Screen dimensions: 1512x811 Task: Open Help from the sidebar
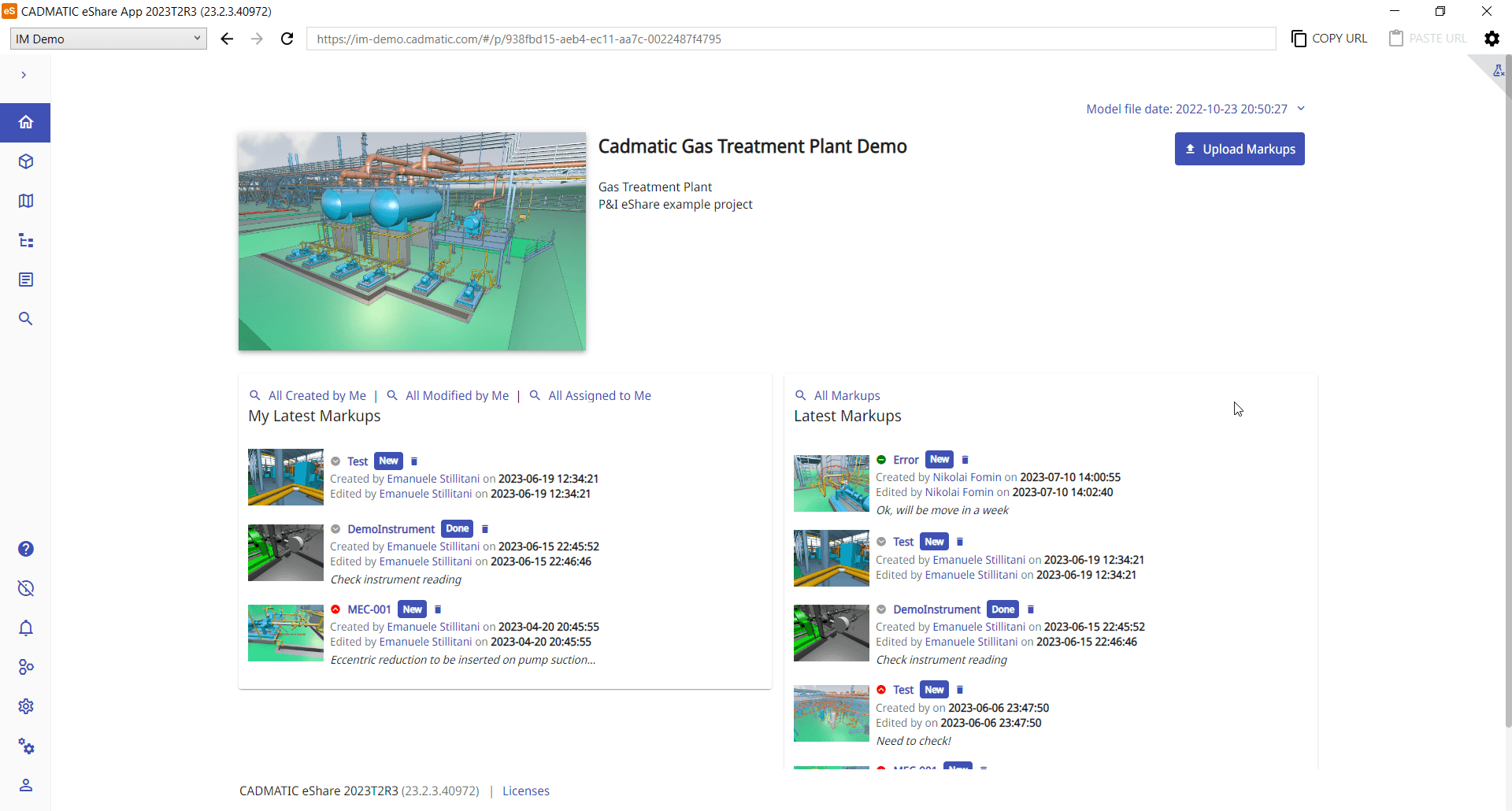pyautogui.click(x=25, y=549)
